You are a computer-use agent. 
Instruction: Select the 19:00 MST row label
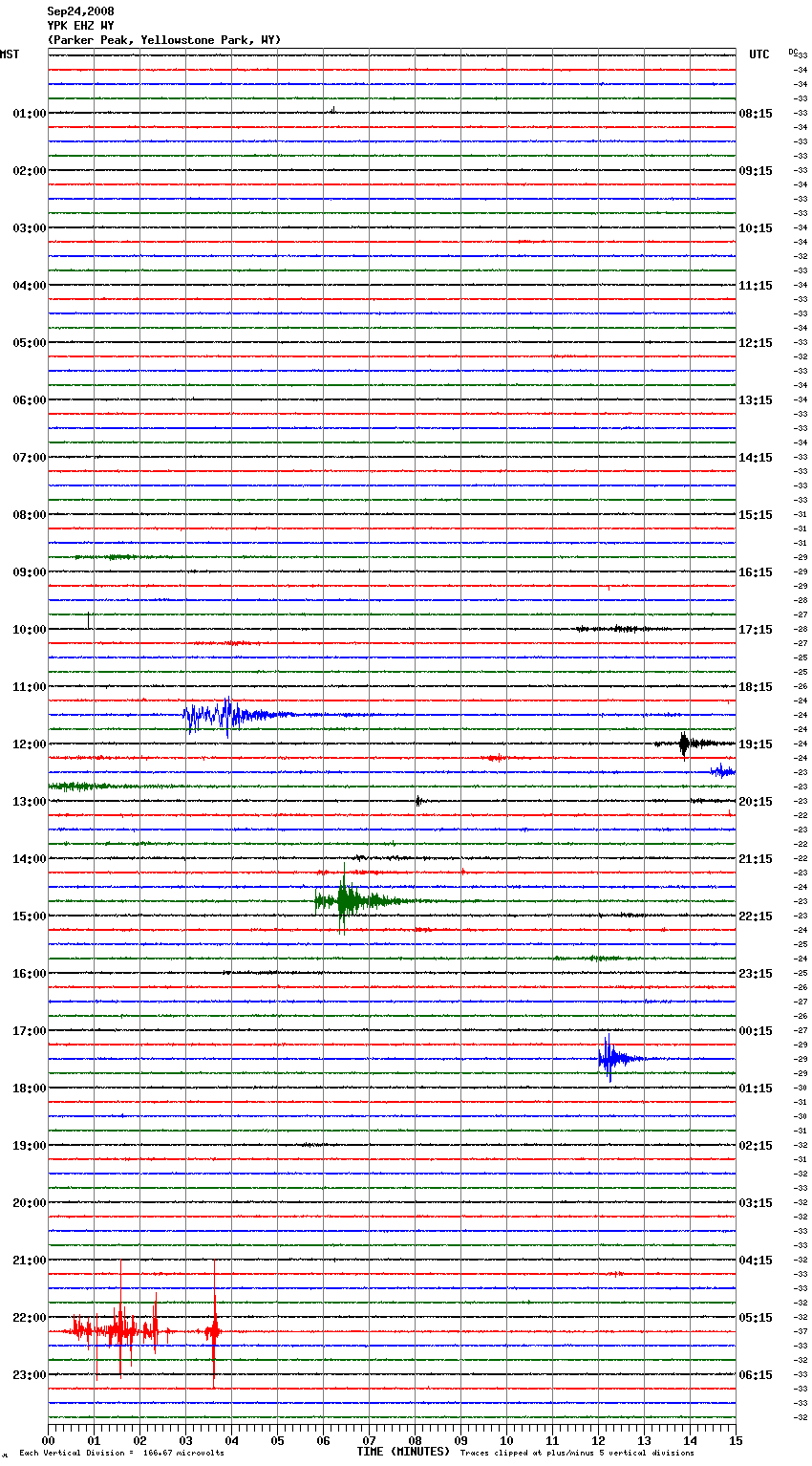click(x=30, y=1146)
